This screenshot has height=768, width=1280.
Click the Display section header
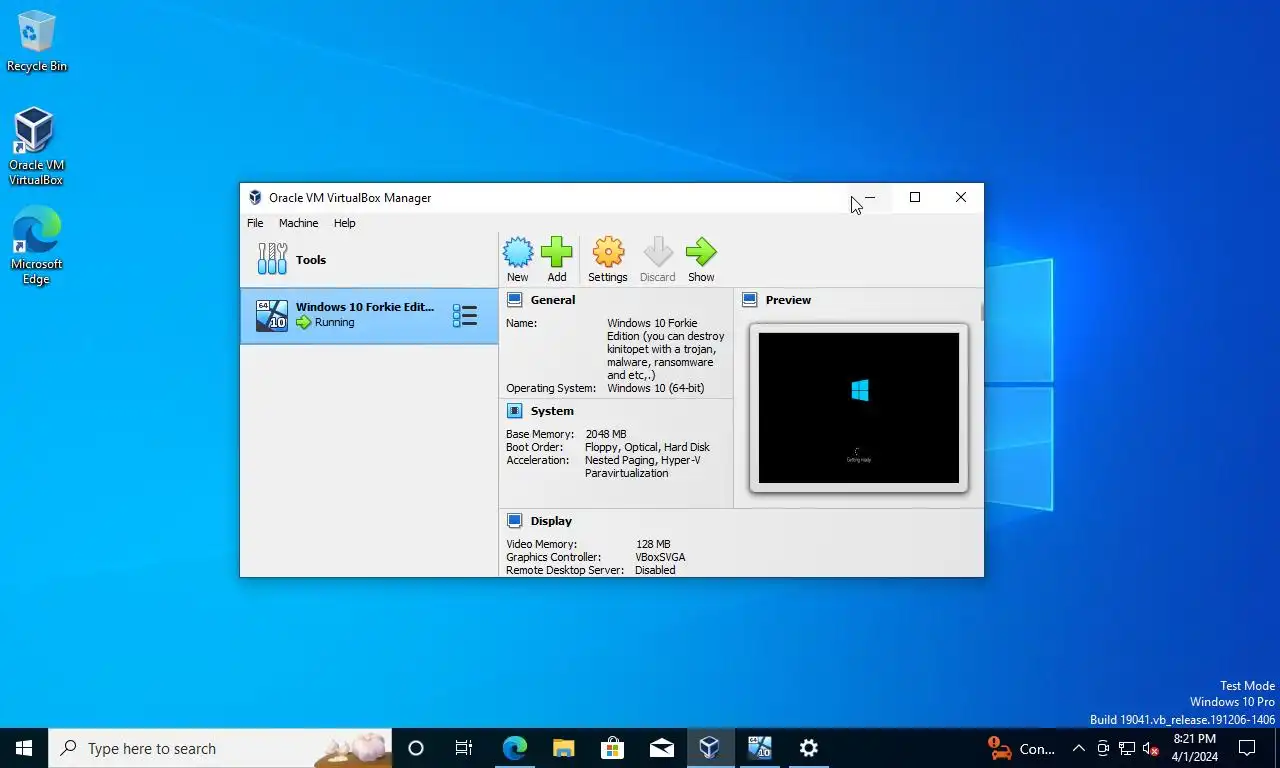point(551,521)
